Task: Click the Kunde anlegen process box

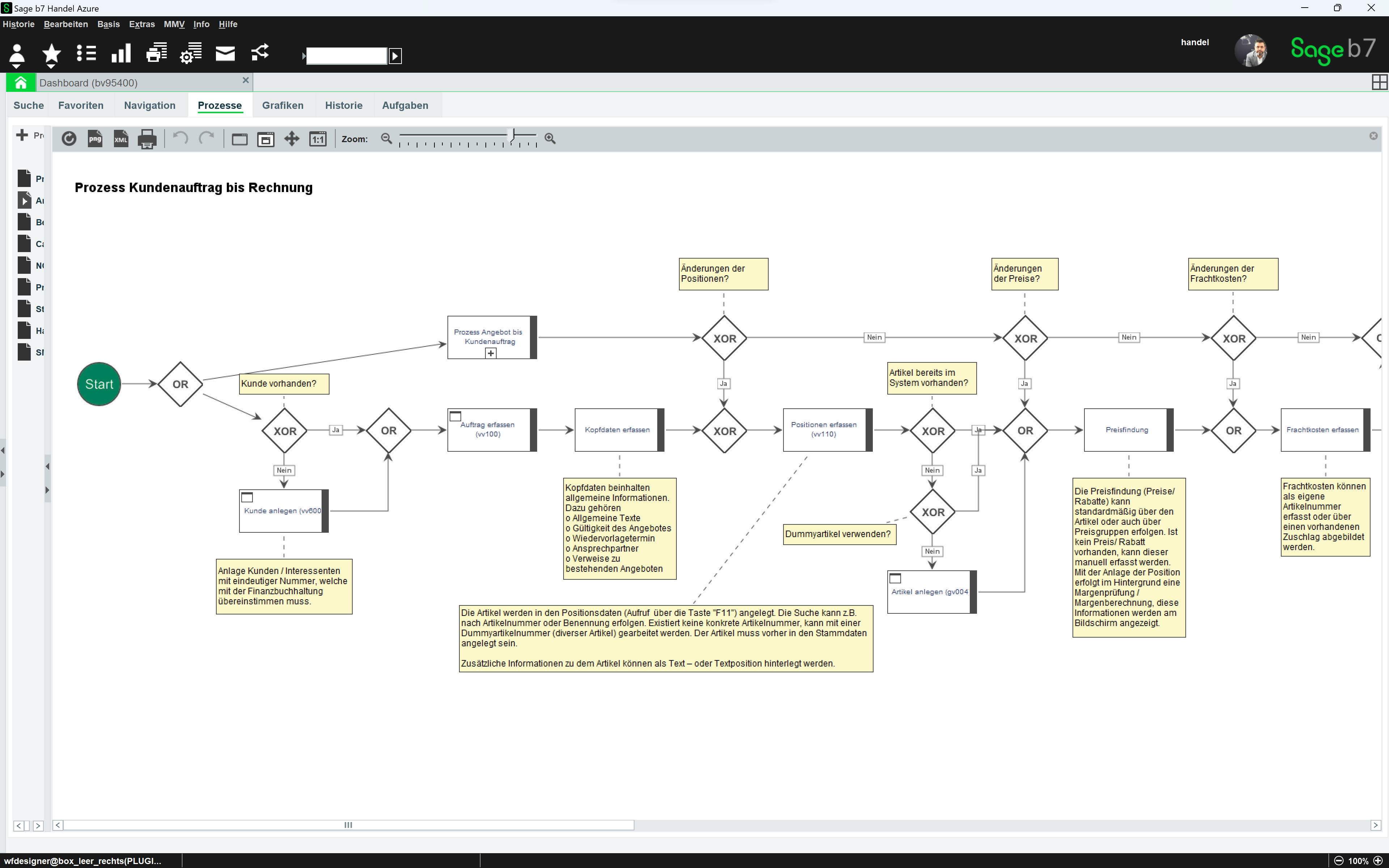Action: pyautogui.click(x=282, y=511)
